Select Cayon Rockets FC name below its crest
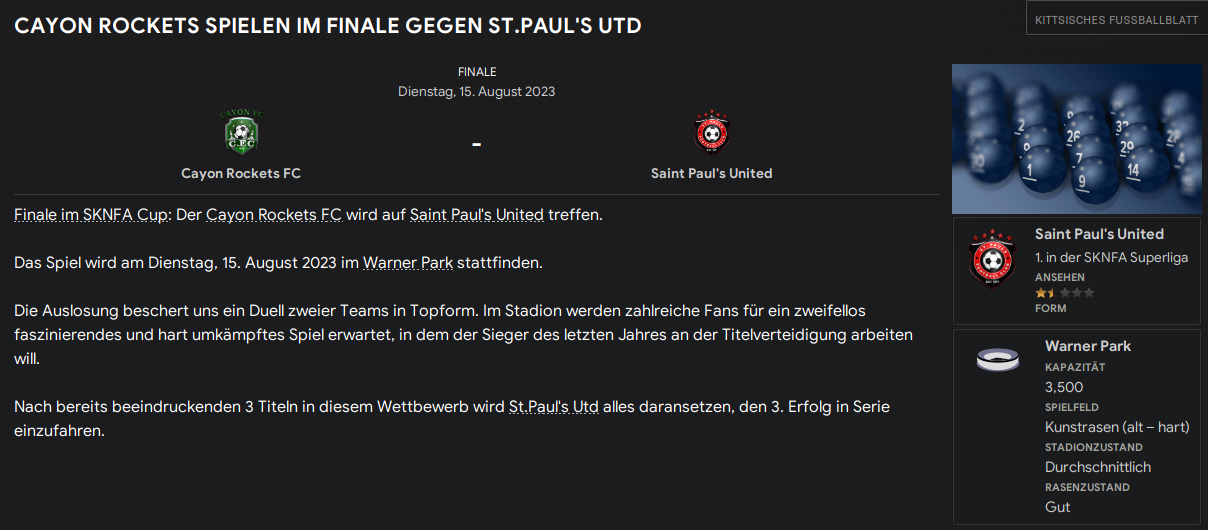The width and height of the screenshot is (1208, 530). pos(240,173)
